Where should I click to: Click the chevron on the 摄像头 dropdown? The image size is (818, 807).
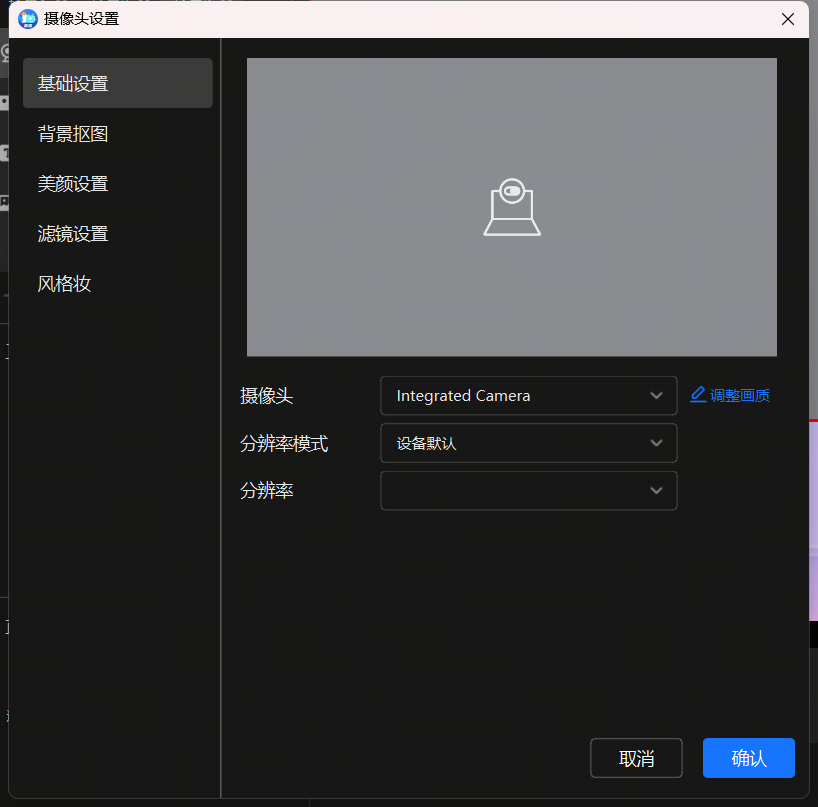coord(657,395)
